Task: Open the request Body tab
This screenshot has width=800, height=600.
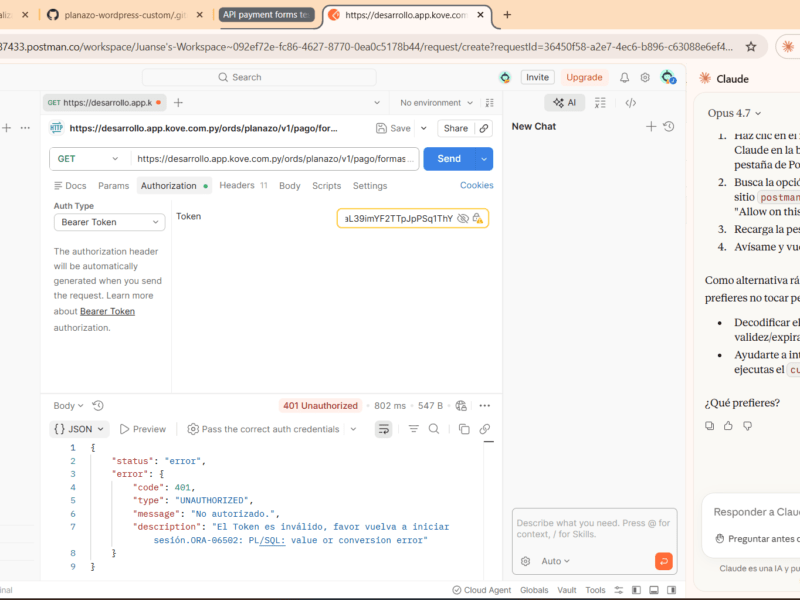Action: 289,186
